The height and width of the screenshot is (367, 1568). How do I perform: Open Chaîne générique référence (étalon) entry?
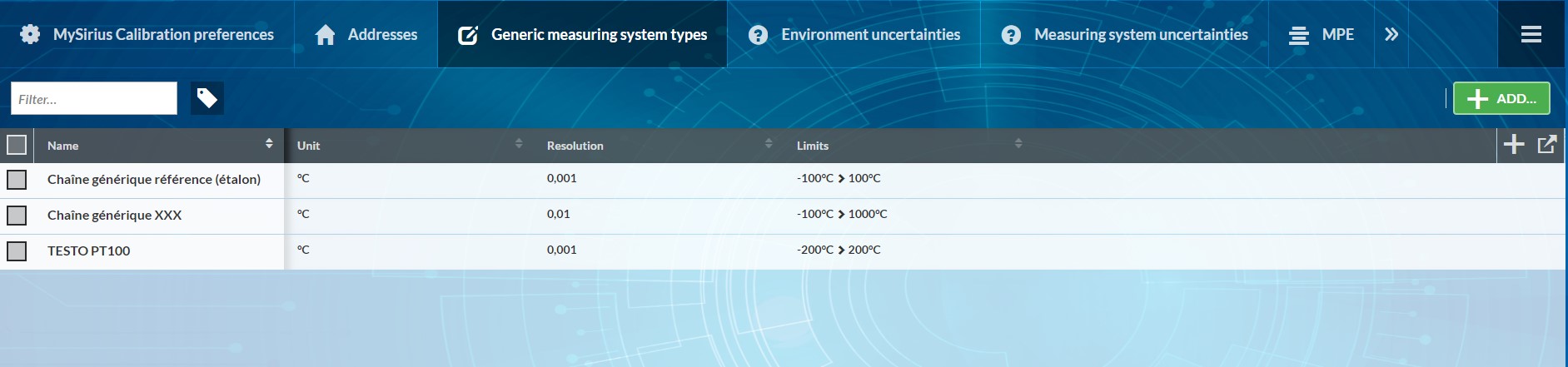[154, 179]
